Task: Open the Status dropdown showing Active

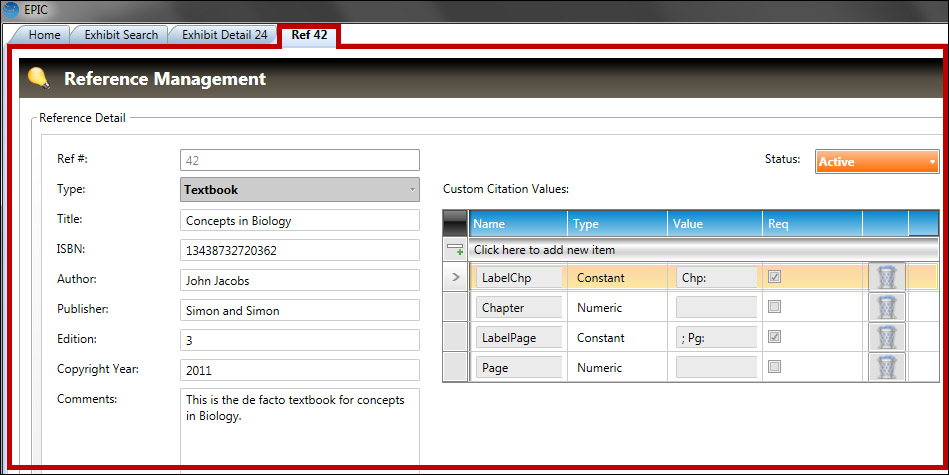Action: click(877, 161)
